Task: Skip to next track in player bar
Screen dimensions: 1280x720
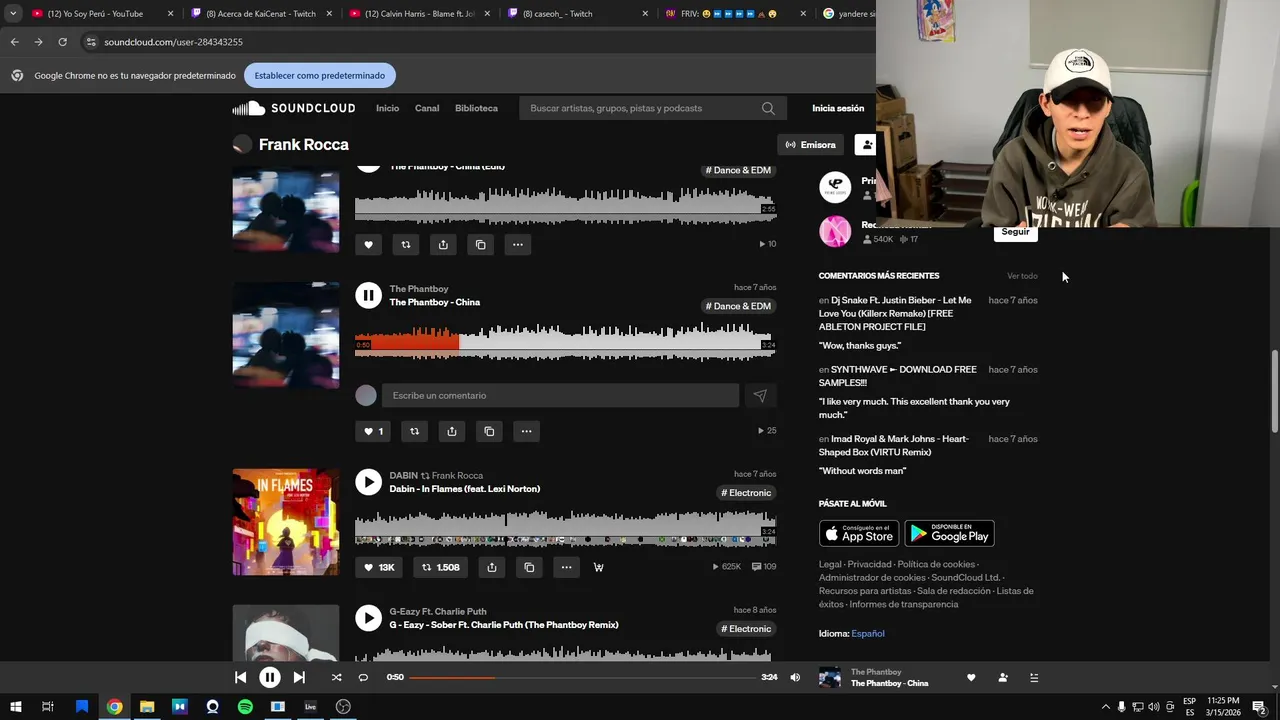Action: pos(299,678)
